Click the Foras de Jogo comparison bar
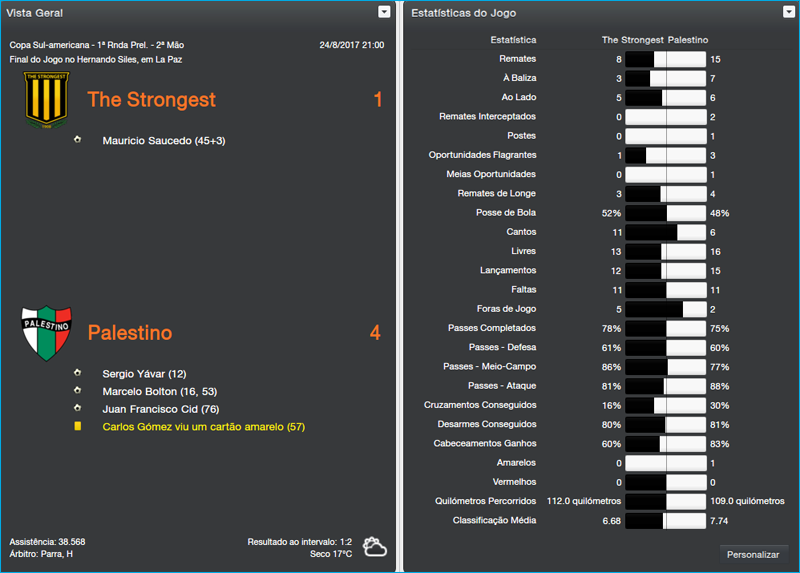800x573 pixels. 666,309
